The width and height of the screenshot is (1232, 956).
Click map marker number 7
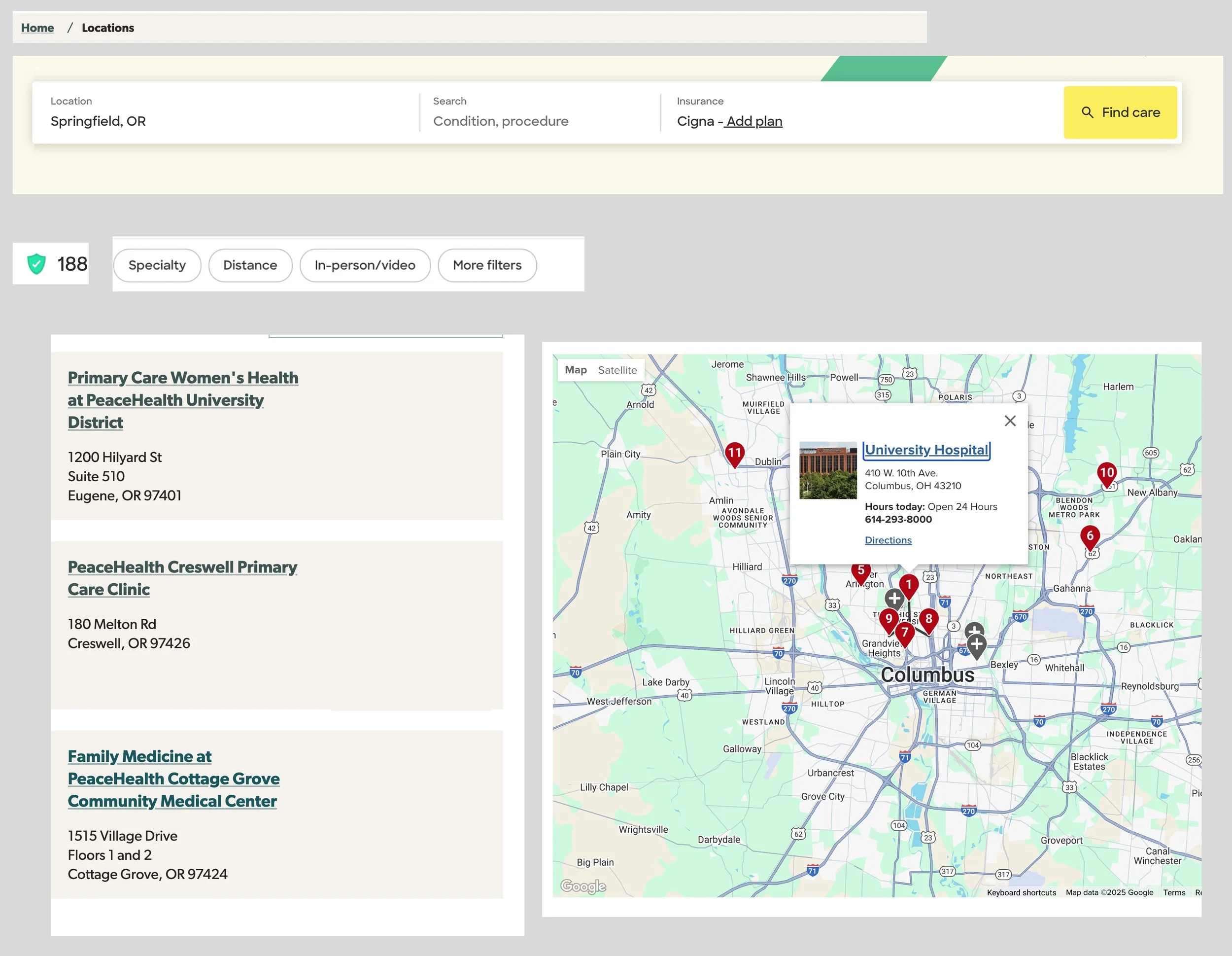coord(904,633)
